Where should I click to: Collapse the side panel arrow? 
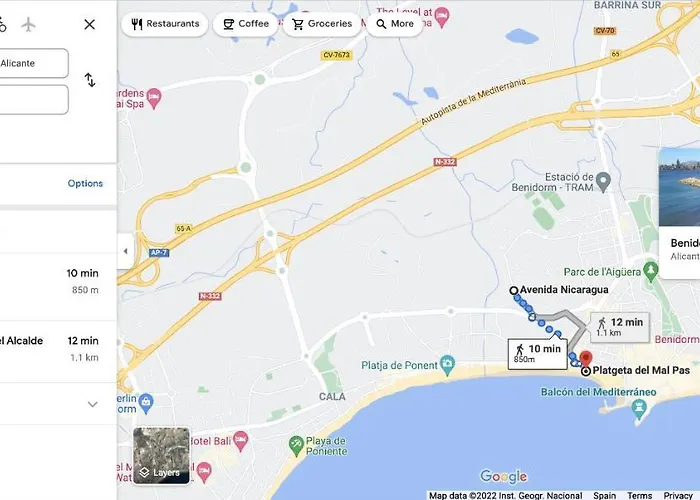click(x=125, y=251)
